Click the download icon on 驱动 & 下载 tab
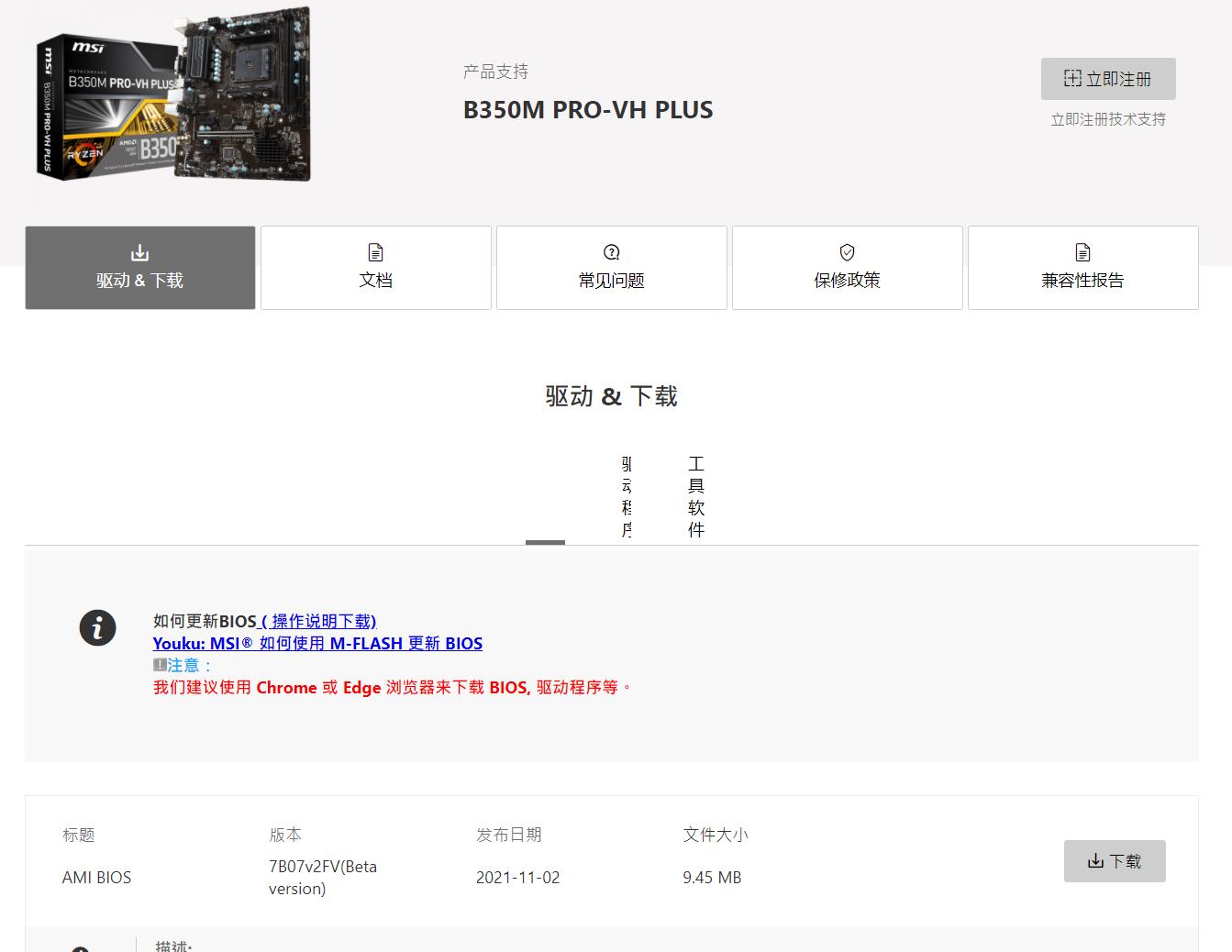 139,251
